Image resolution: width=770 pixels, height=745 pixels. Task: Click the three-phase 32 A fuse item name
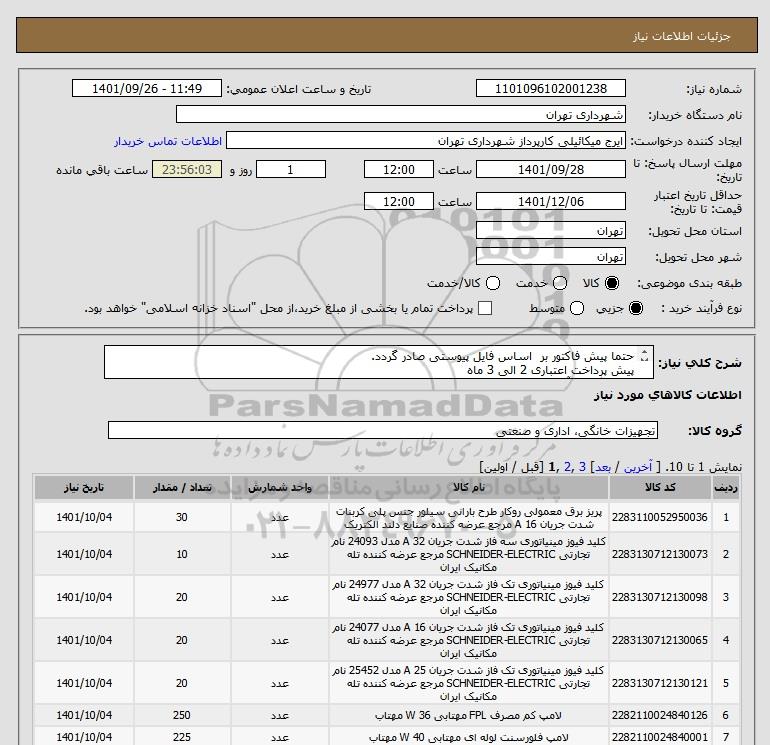tap(468, 554)
